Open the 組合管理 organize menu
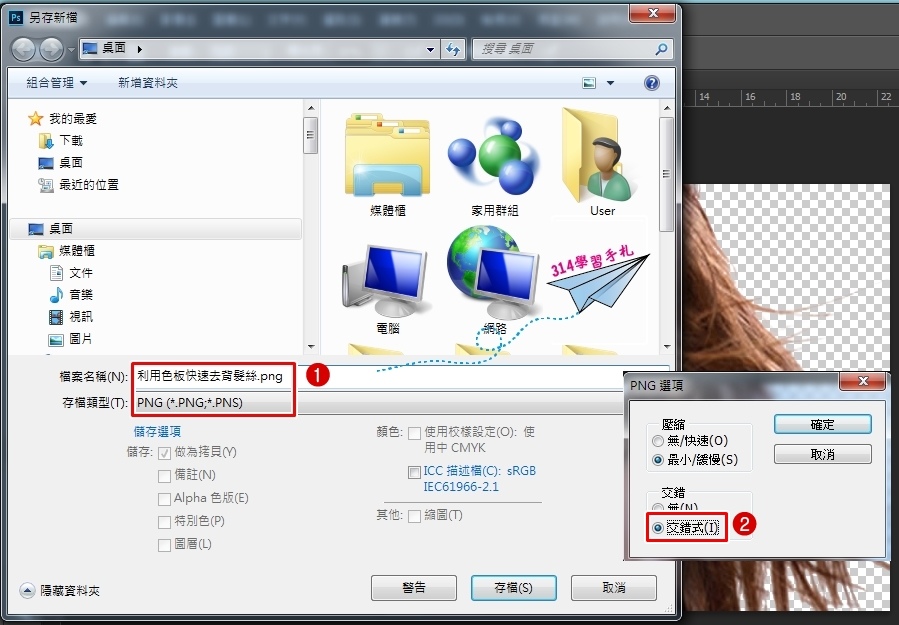This screenshot has width=899, height=625. (56, 83)
